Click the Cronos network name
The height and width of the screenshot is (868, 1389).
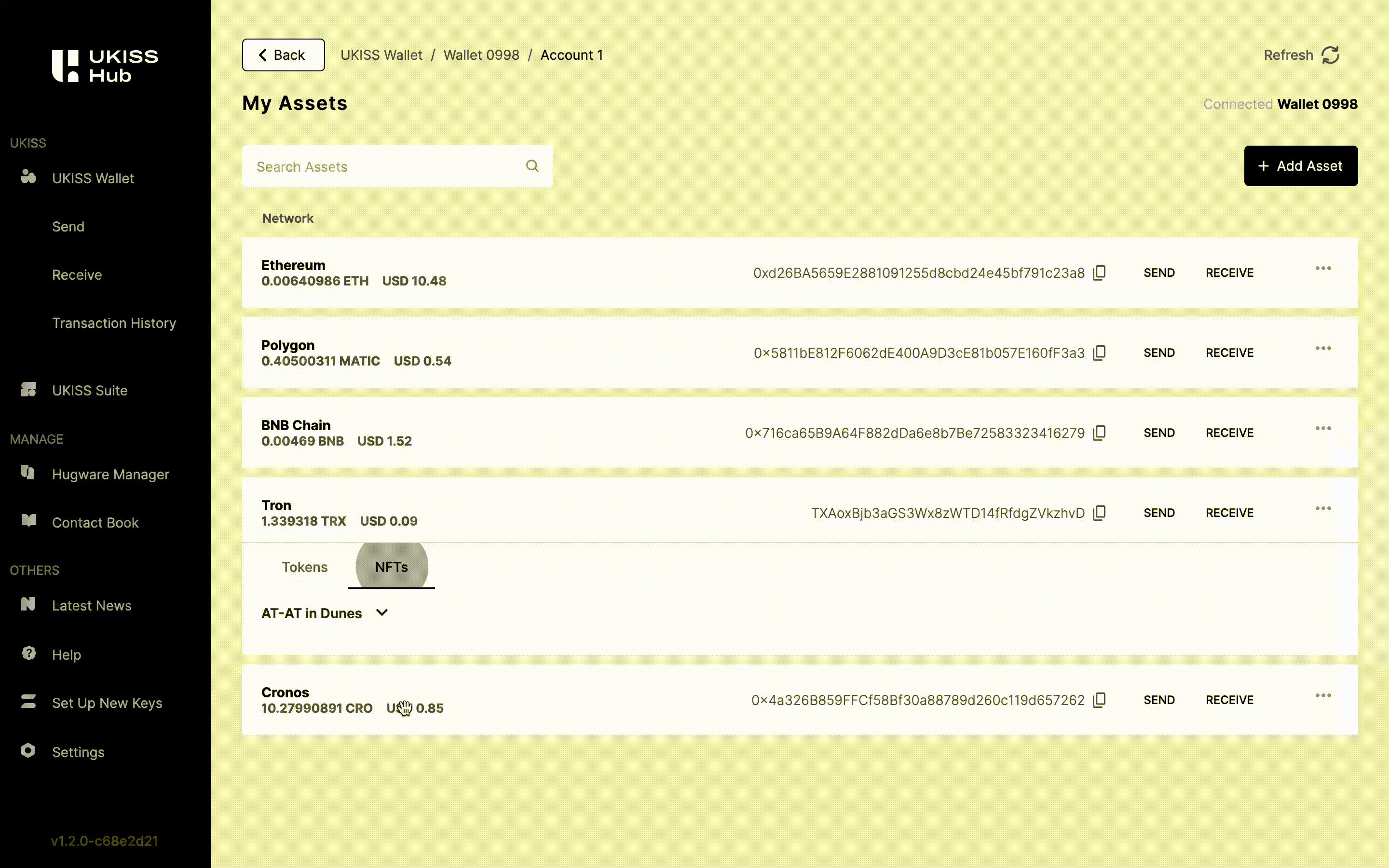[285, 692]
